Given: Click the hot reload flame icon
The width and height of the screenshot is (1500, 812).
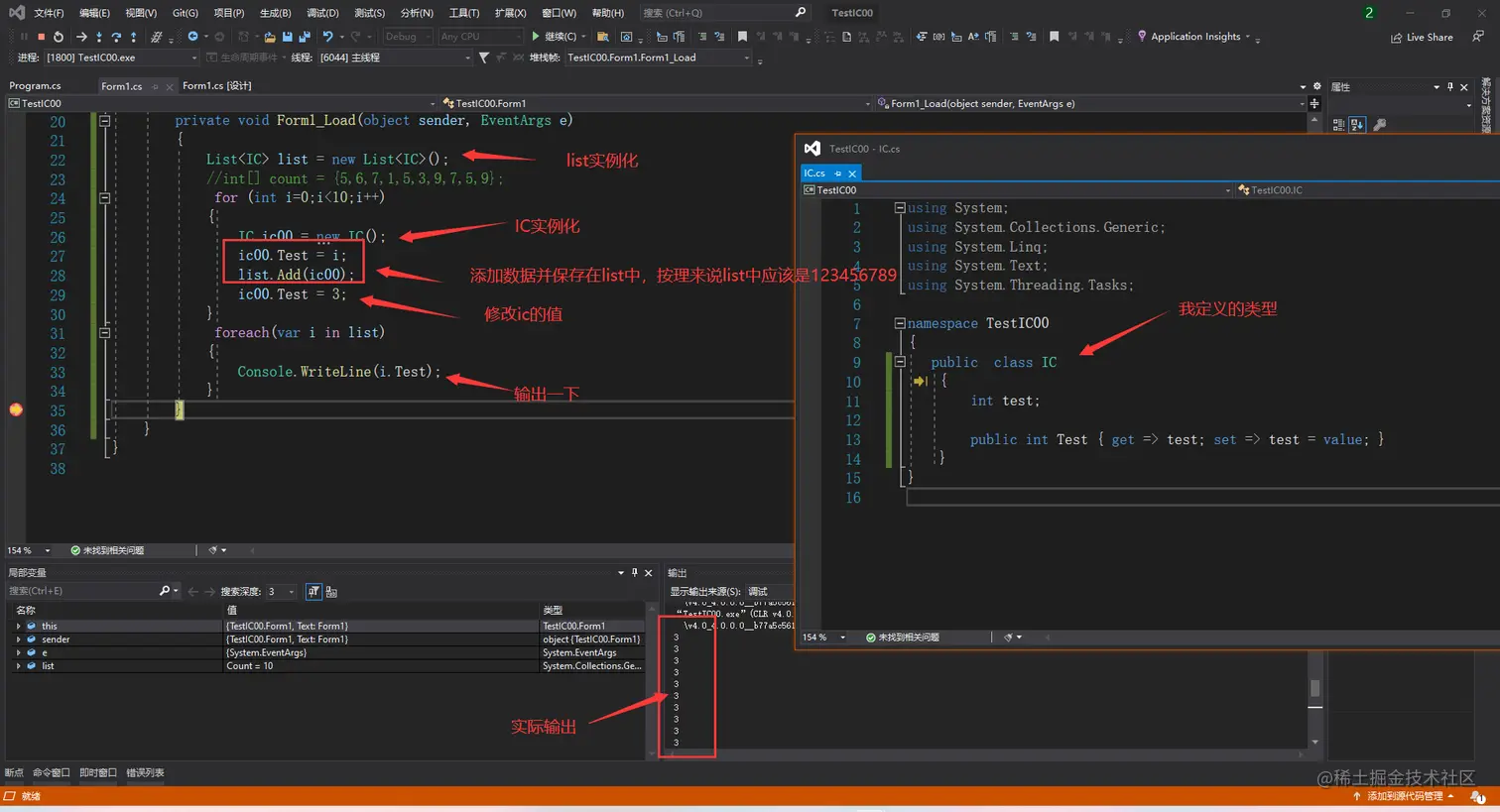Looking at the screenshot, I should [x=156, y=37].
